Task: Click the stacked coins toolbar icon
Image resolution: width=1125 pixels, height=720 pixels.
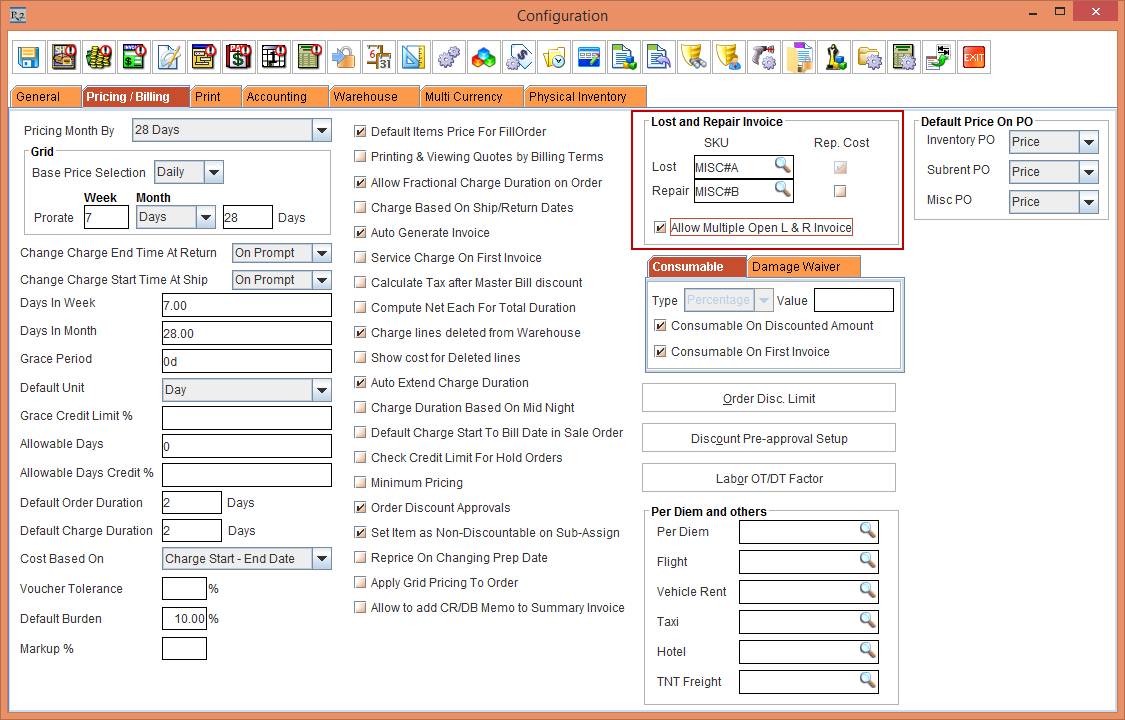Action: pyautogui.click(x=98, y=57)
